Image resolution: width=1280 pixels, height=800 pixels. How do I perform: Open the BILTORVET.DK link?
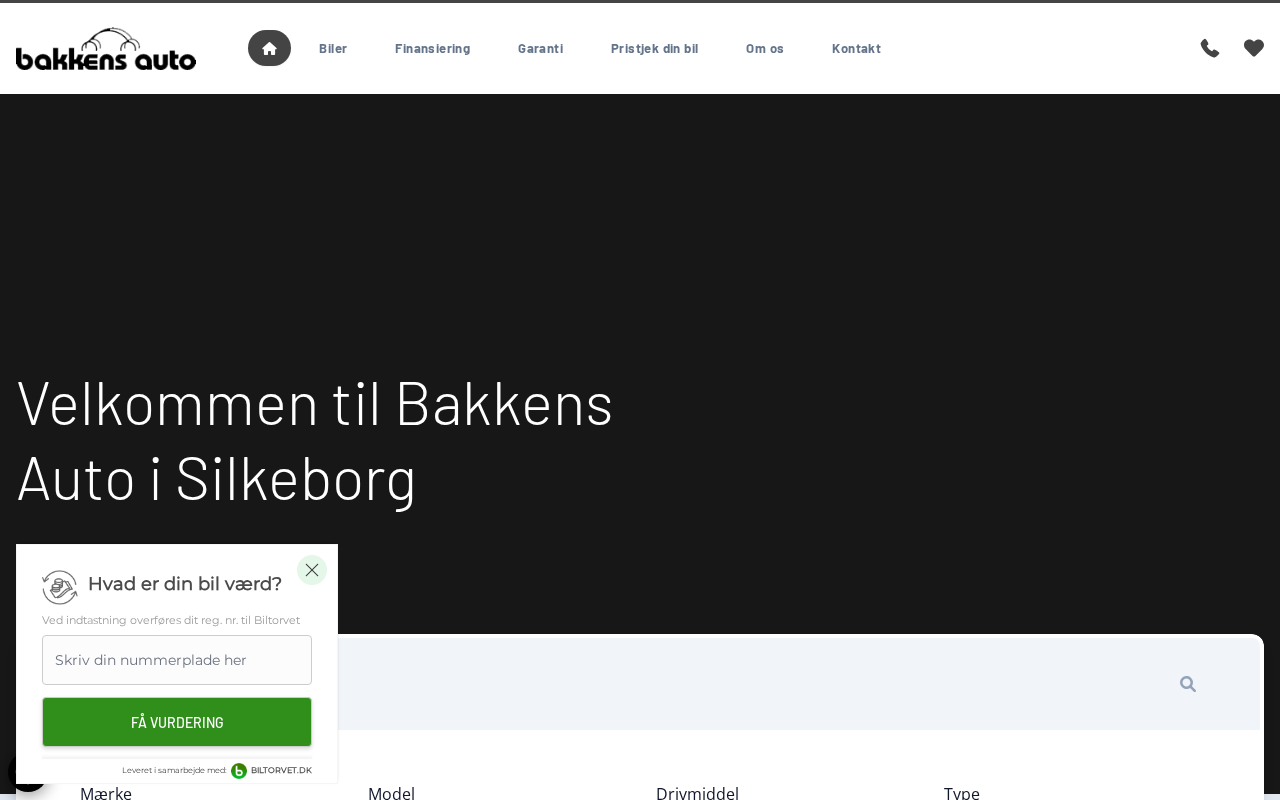tap(281, 771)
